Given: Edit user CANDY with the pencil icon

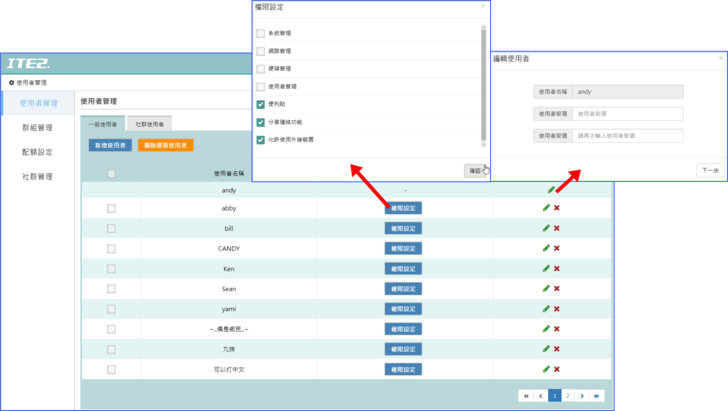Looking at the screenshot, I should [546, 248].
